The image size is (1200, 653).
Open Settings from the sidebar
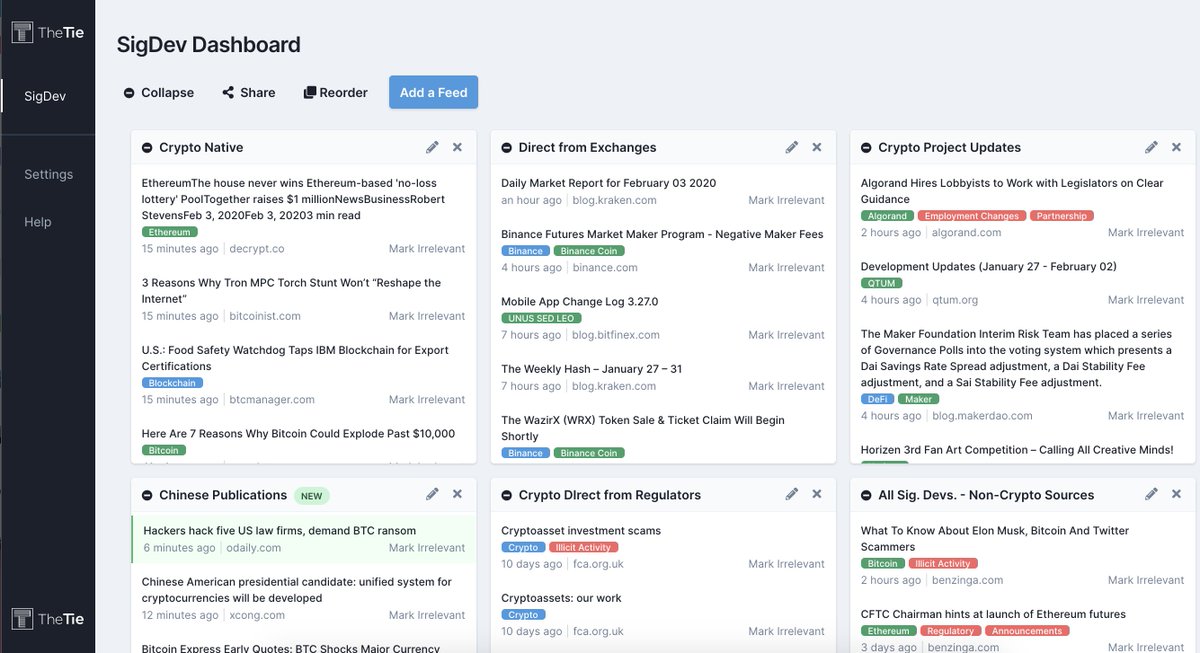(x=48, y=174)
